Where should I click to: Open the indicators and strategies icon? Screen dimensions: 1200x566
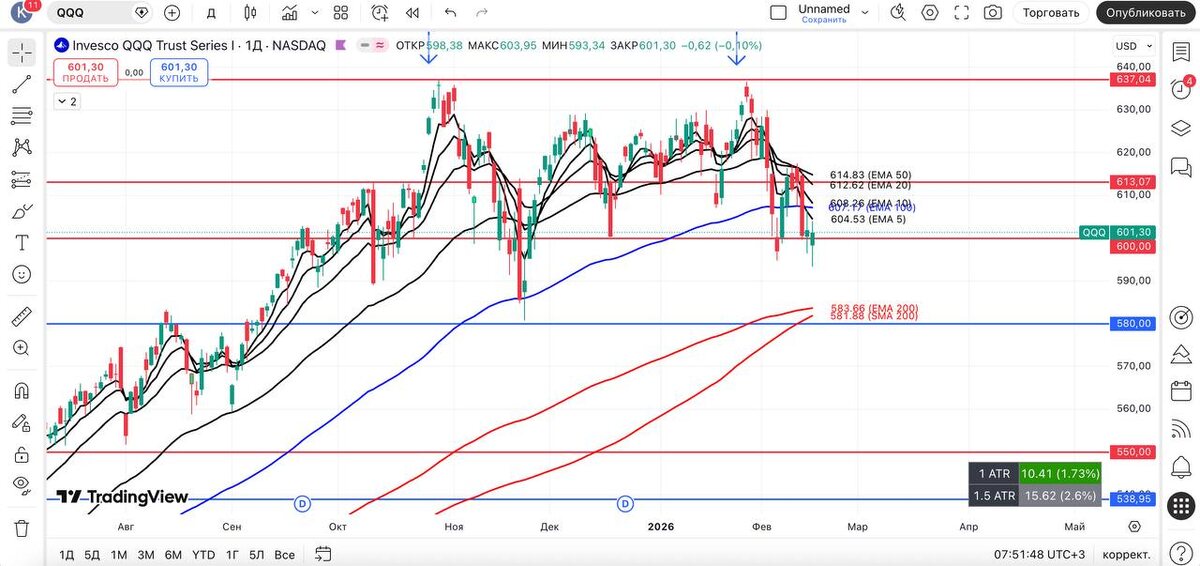point(289,13)
